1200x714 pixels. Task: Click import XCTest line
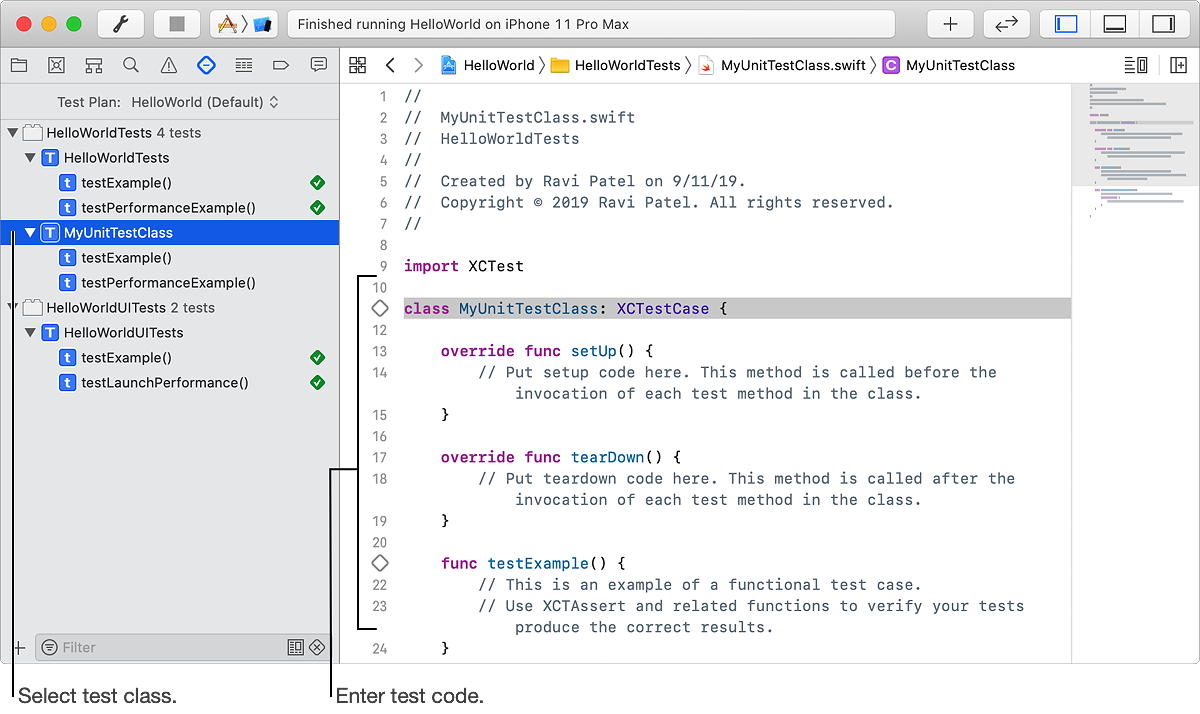pyautogui.click(x=464, y=266)
